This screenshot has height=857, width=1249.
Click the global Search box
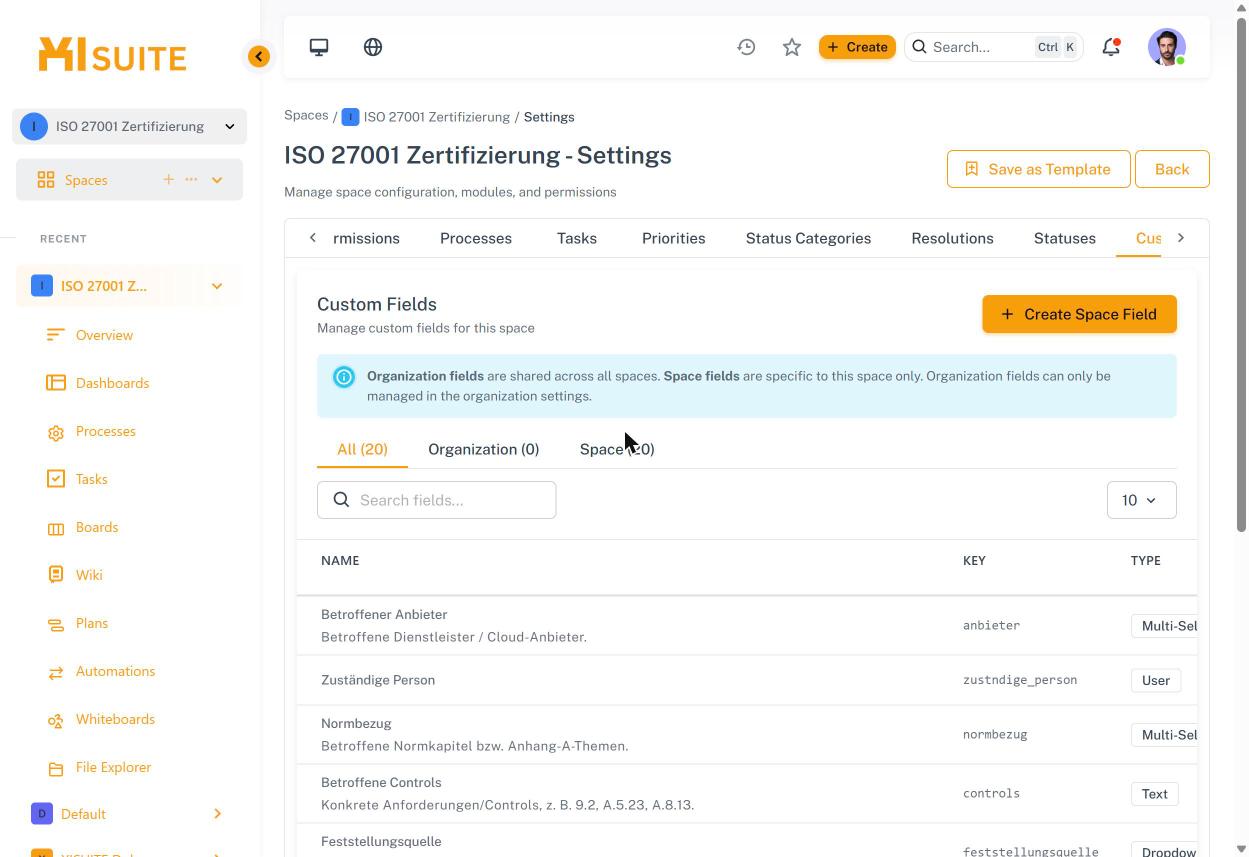(994, 47)
